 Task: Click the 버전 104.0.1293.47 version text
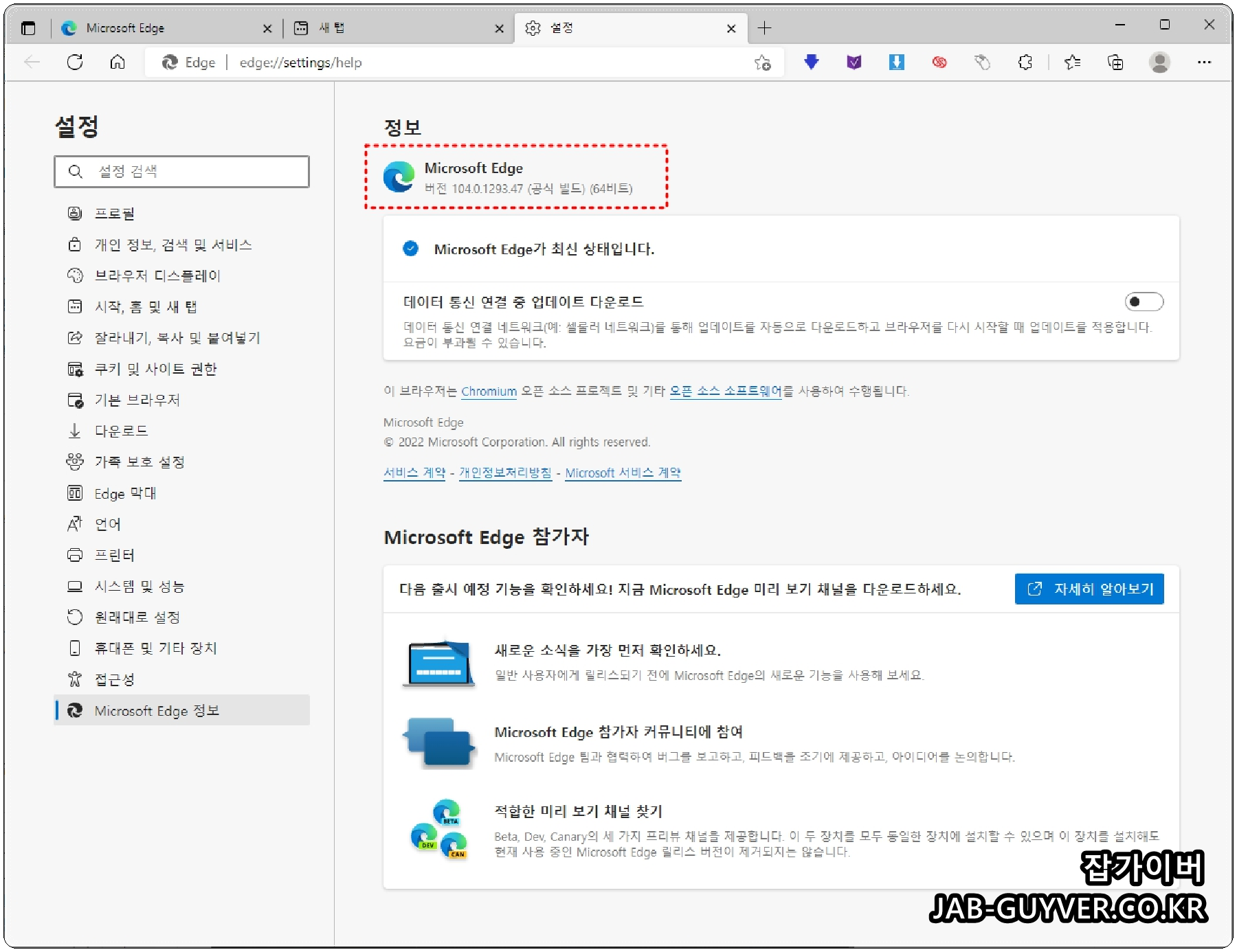coord(528,188)
